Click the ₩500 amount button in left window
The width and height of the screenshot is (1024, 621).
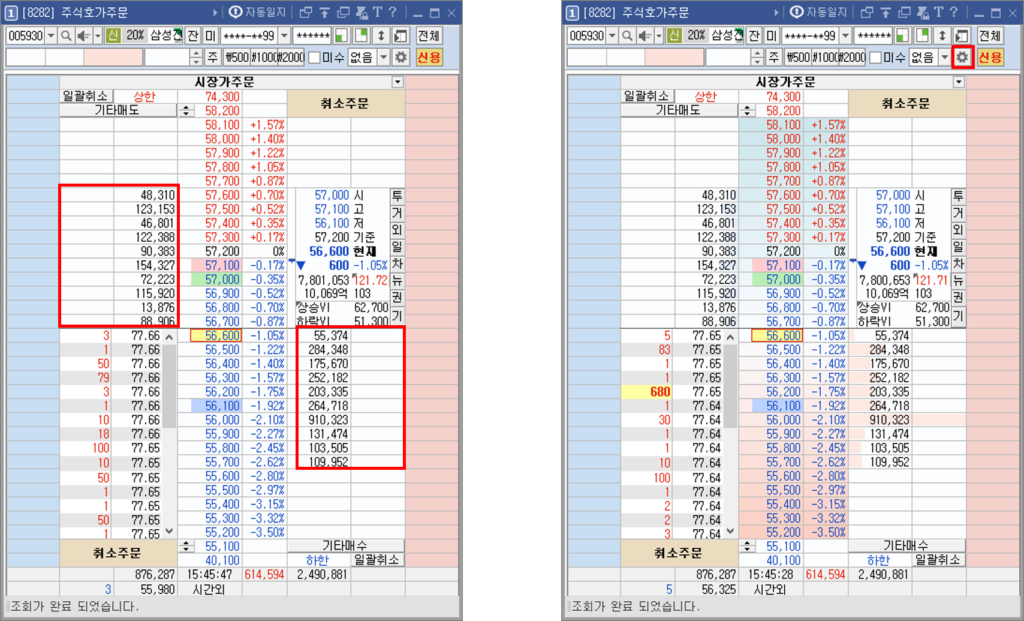pos(236,57)
